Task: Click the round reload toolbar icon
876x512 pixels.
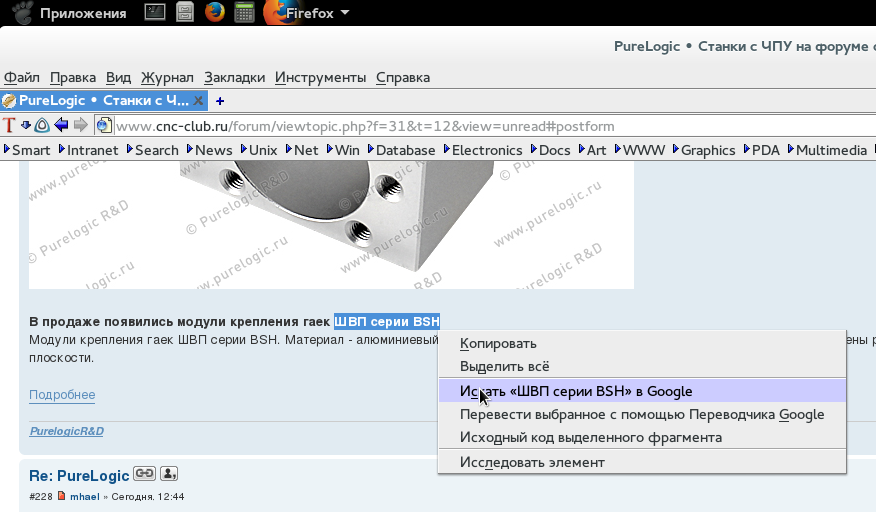Action: click(x=42, y=125)
